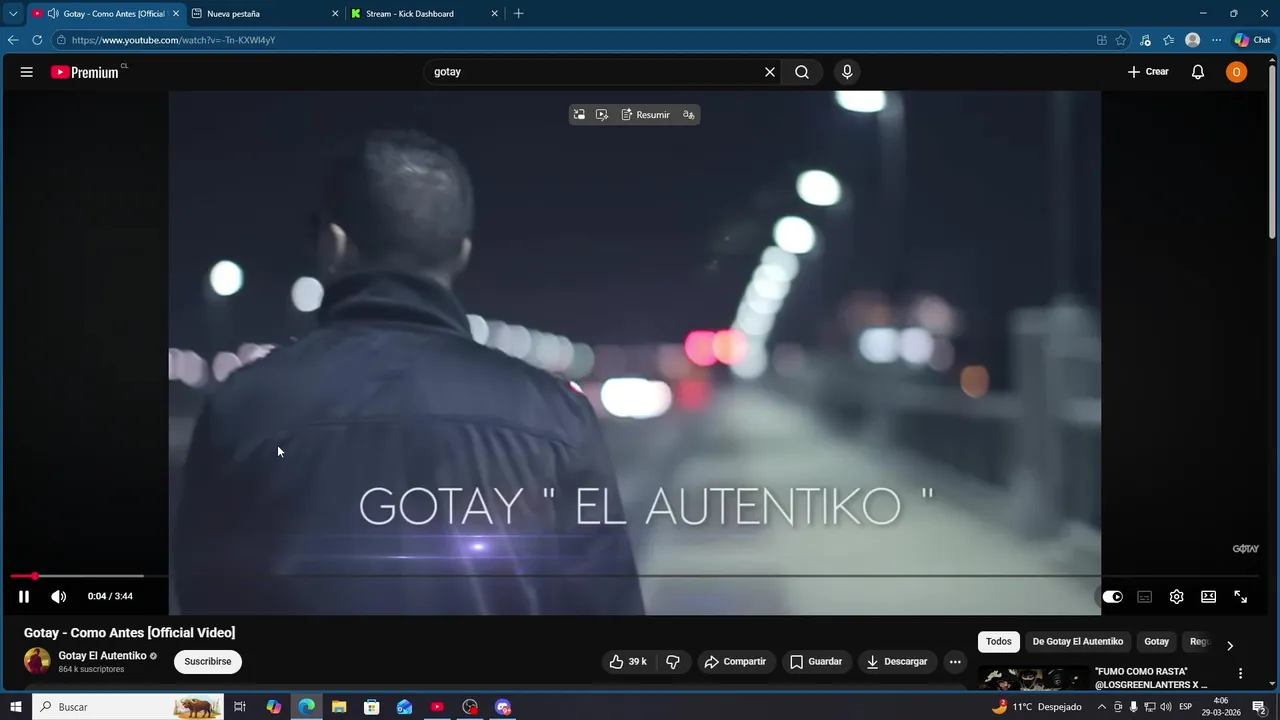
Task: Subscribe with the Suscribirse button
Action: click(208, 662)
